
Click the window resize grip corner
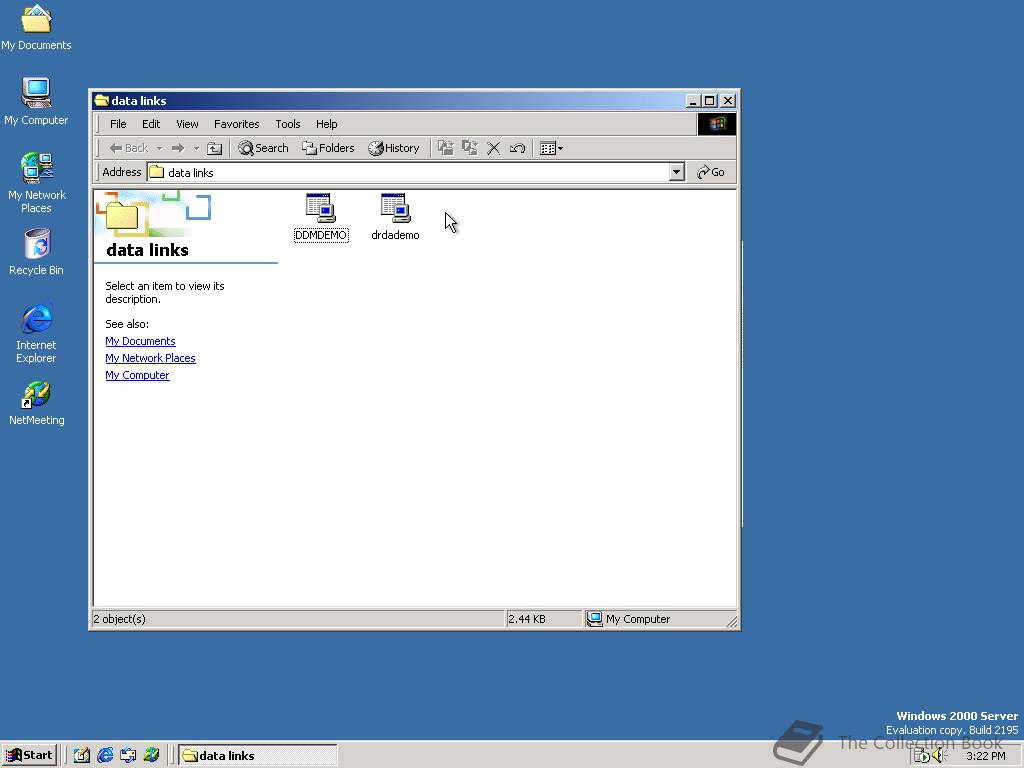point(731,622)
